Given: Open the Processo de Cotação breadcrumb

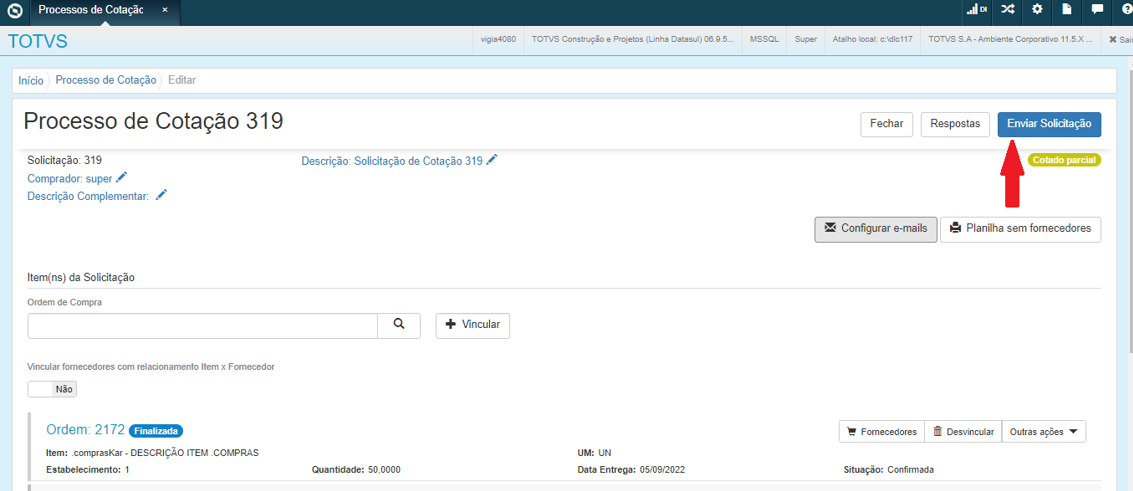Looking at the screenshot, I should 105,80.
